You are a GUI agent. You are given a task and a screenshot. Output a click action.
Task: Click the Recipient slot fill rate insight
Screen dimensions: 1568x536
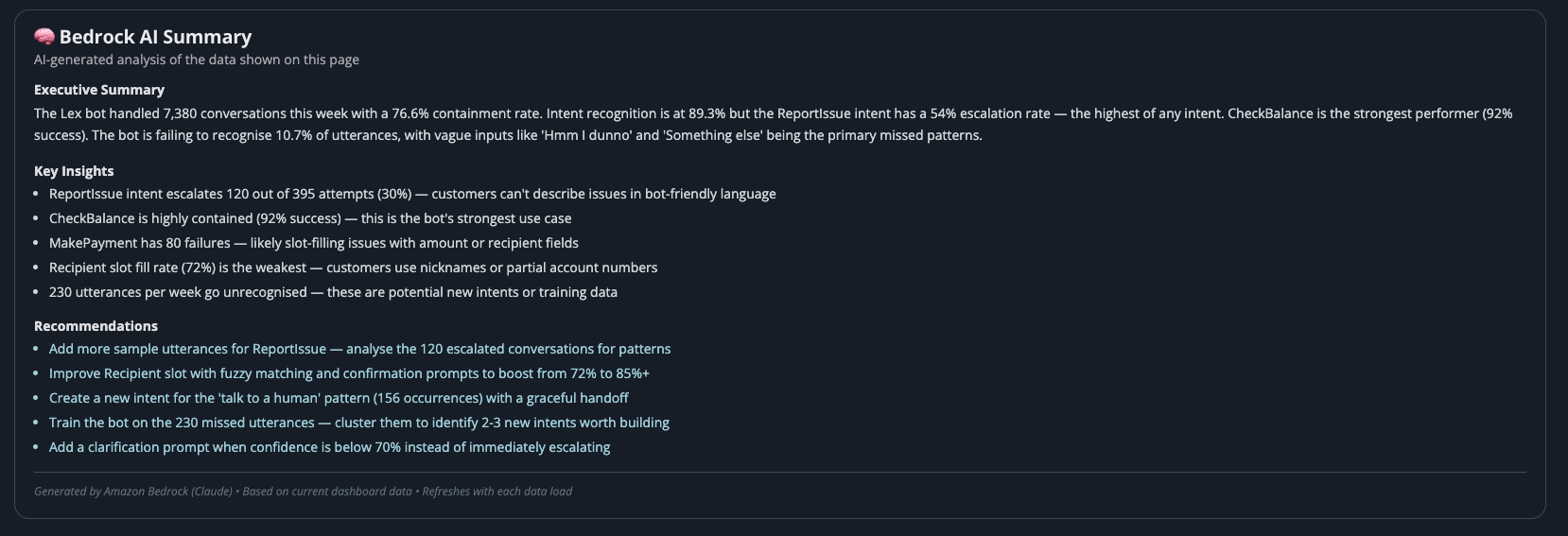click(353, 268)
